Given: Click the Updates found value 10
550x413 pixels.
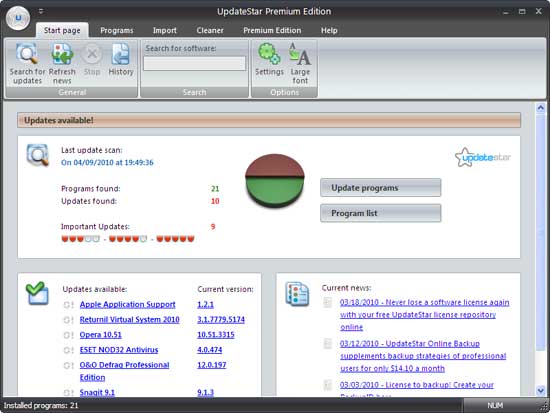Looking at the screenshot, I should (215, 201).
